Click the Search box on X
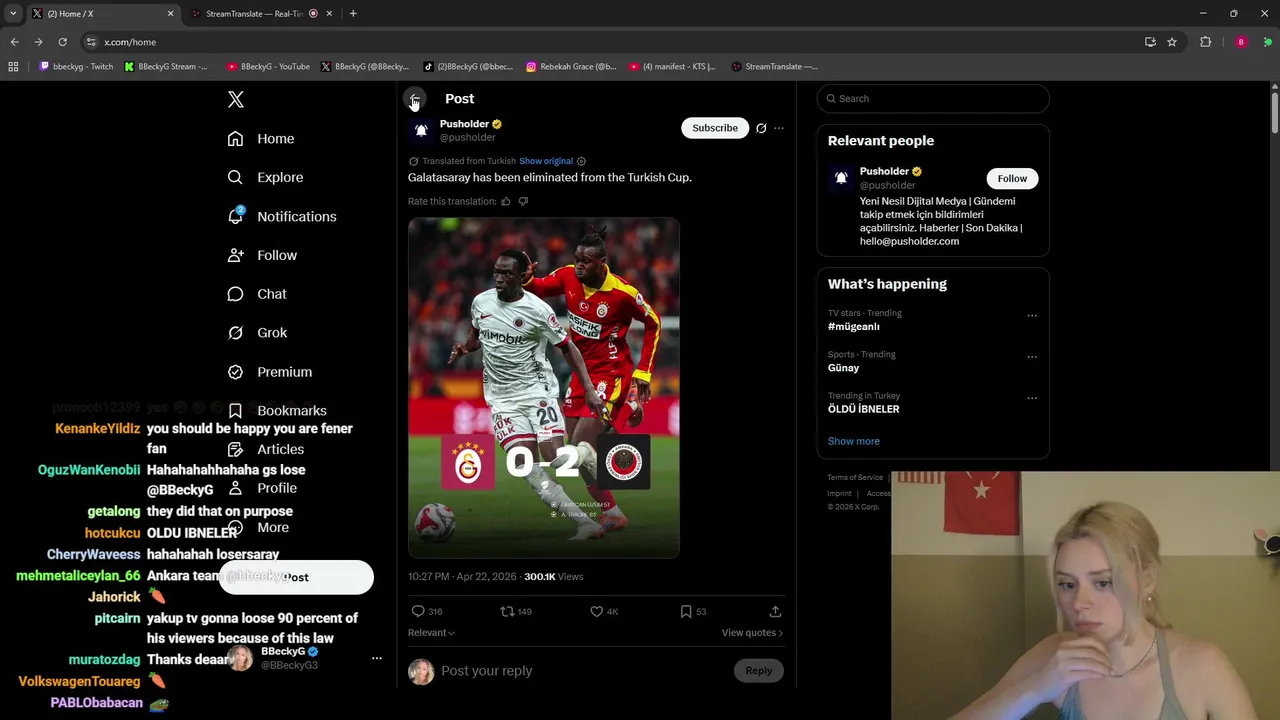Image resolution: width=1280 pixels, height=720 pixels. click(933, 99)
